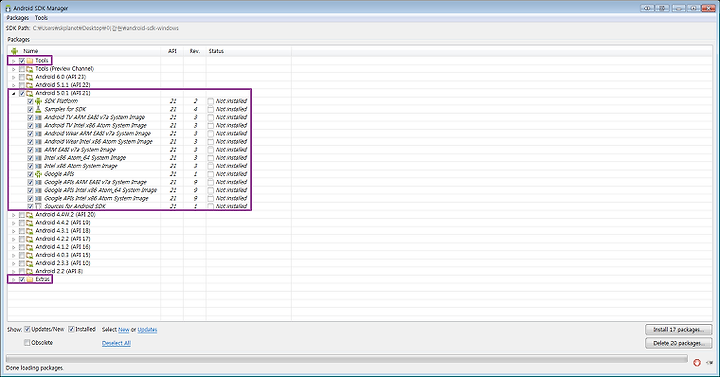This screenshot has width=720, height=377.
Task: Click the loading progress bar at the bottom
Action: 347,359
